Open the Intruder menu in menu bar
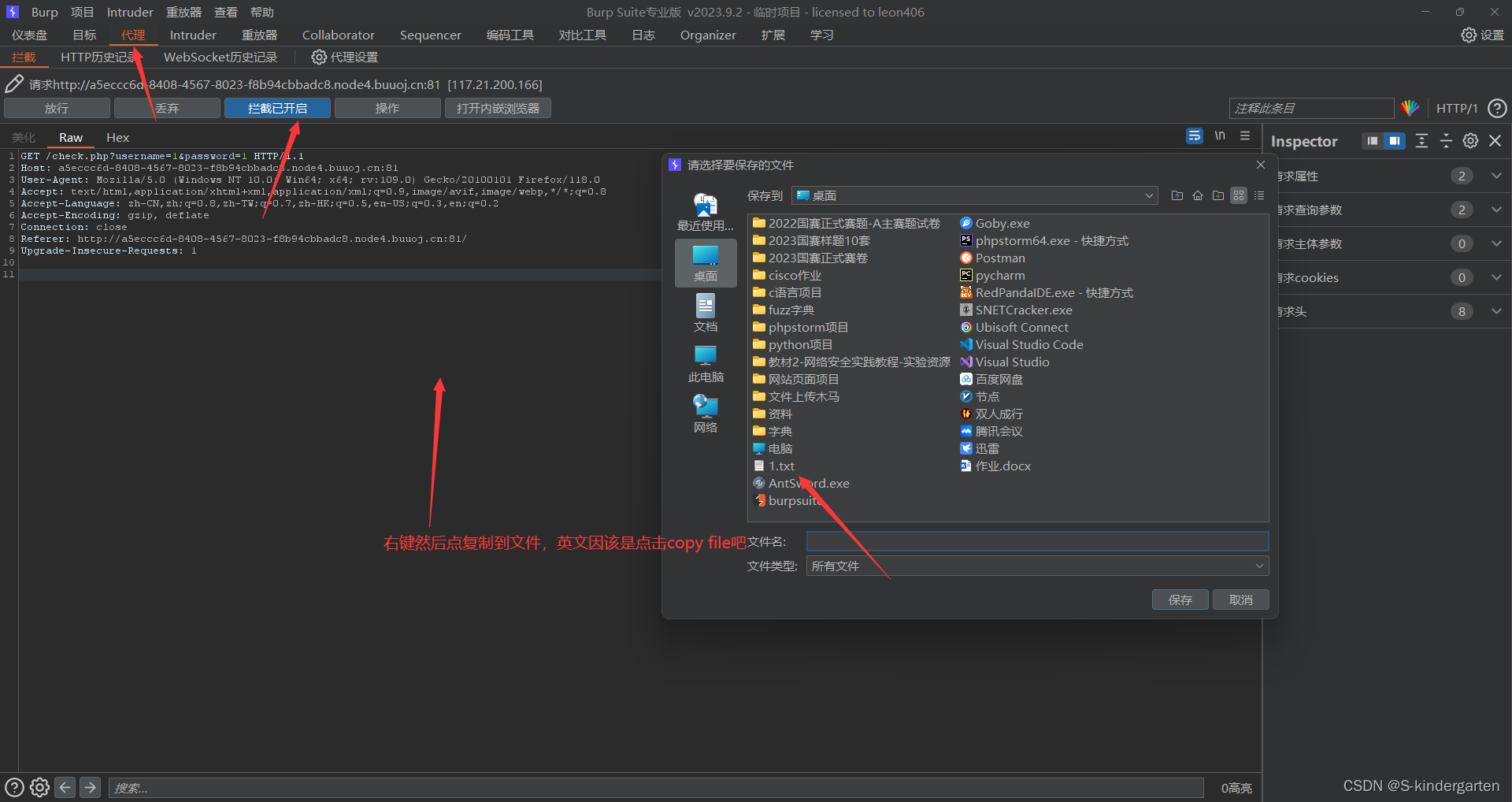The height and width of the screenshot is (802, 1512). point(130,12)
